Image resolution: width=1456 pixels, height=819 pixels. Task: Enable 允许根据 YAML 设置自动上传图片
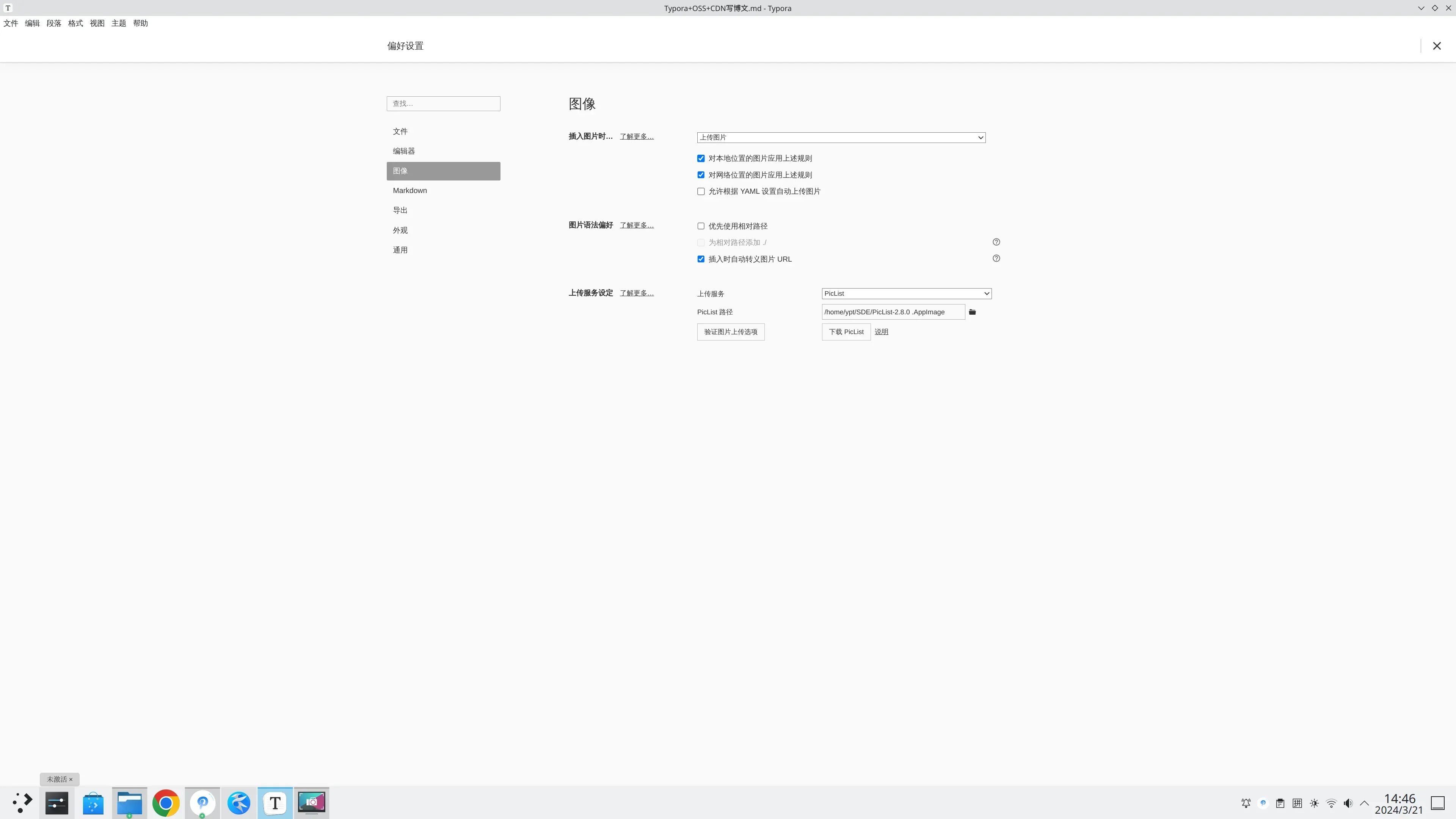tap(701, 191)
